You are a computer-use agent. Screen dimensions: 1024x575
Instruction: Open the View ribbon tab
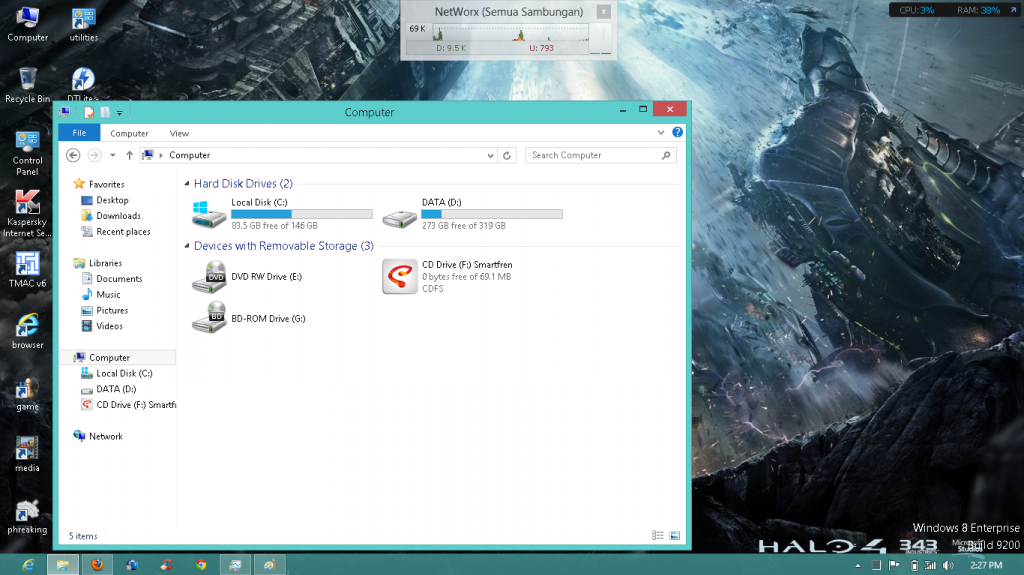coord(180,133)
